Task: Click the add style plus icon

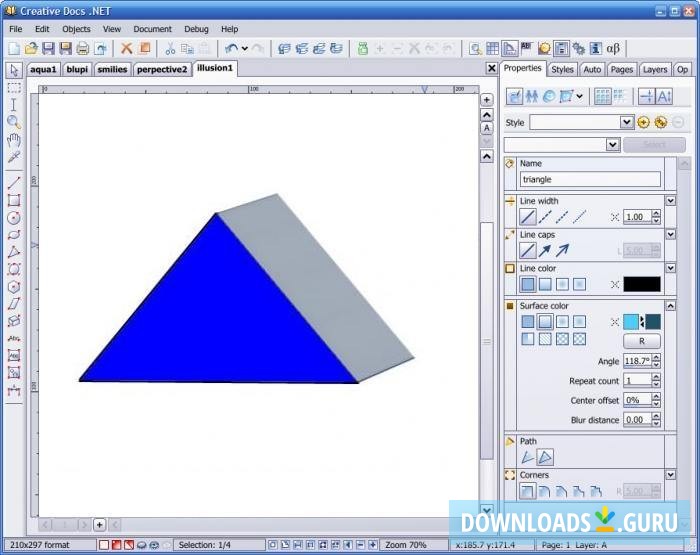Action: (643, 122)
